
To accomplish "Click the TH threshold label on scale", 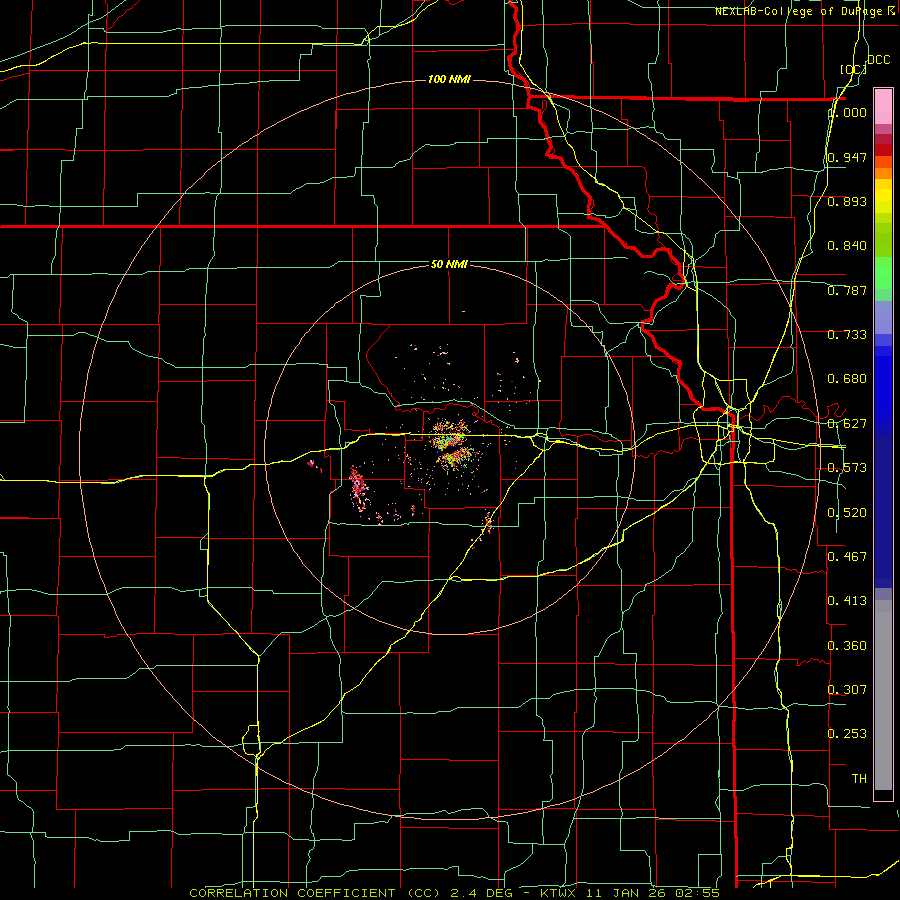I will point(859,779).
